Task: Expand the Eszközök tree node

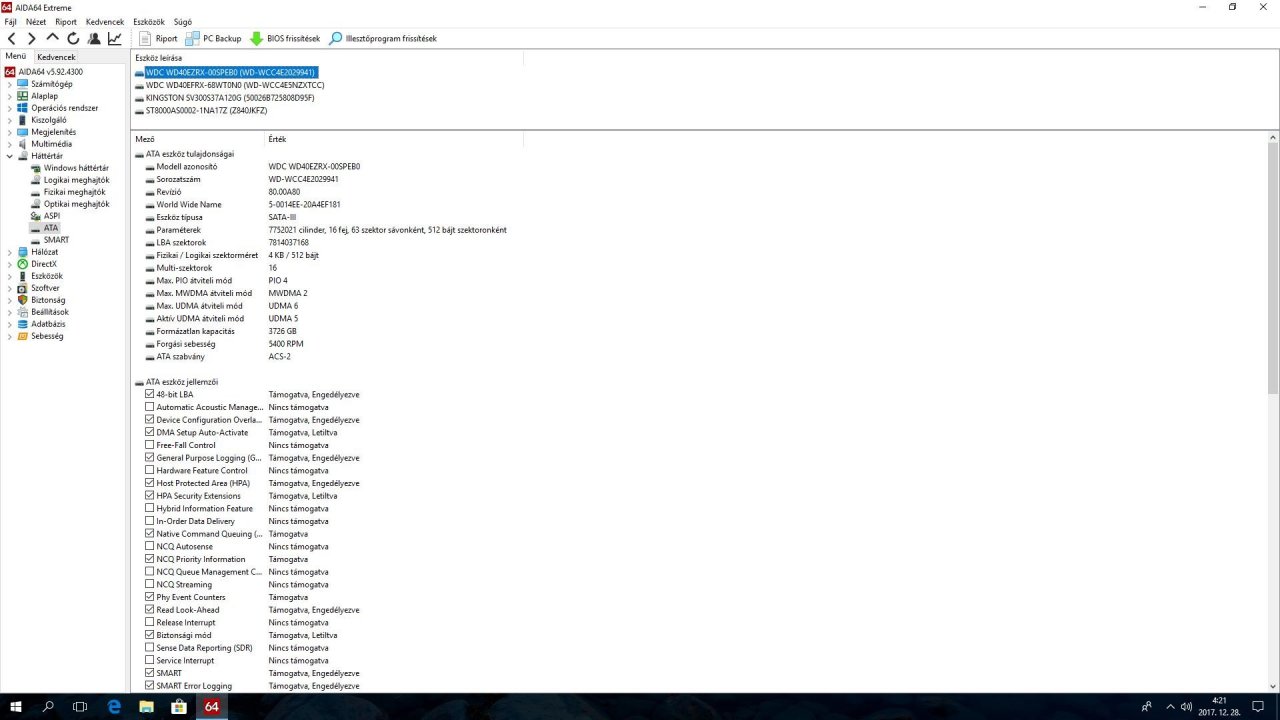Action: (x=10, y=276)
